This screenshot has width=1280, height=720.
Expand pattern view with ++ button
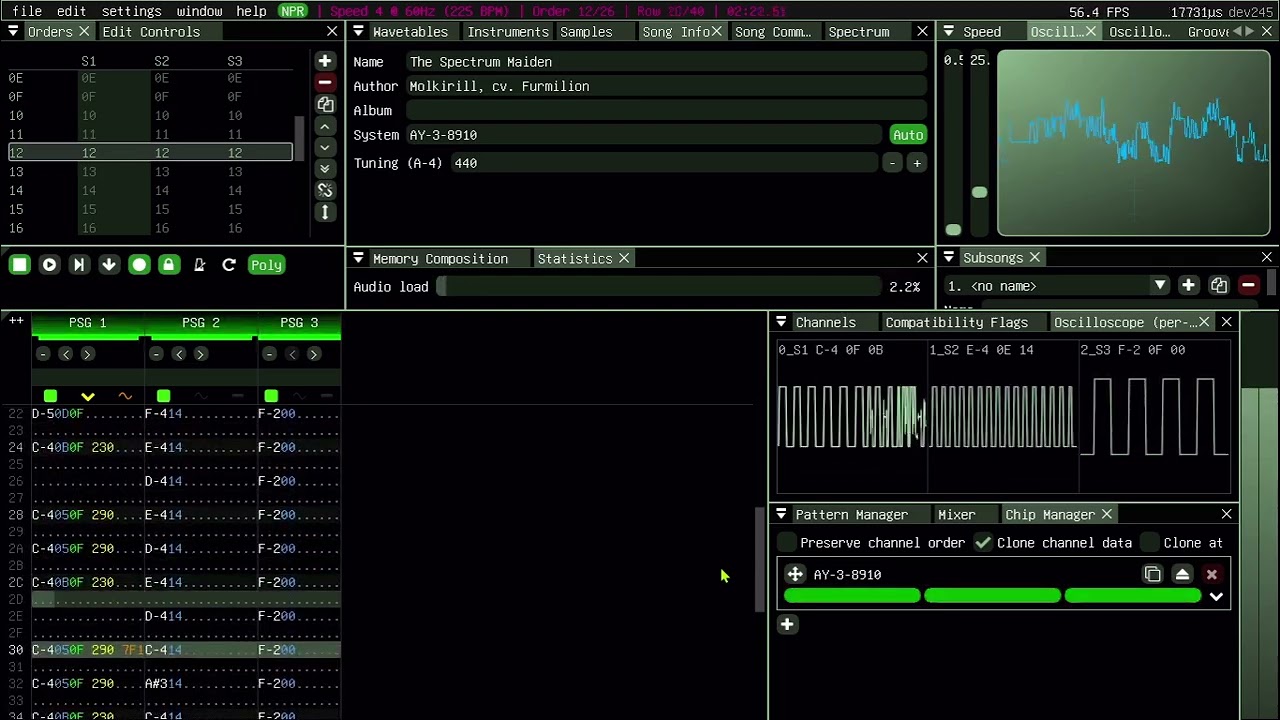[16, 321]
